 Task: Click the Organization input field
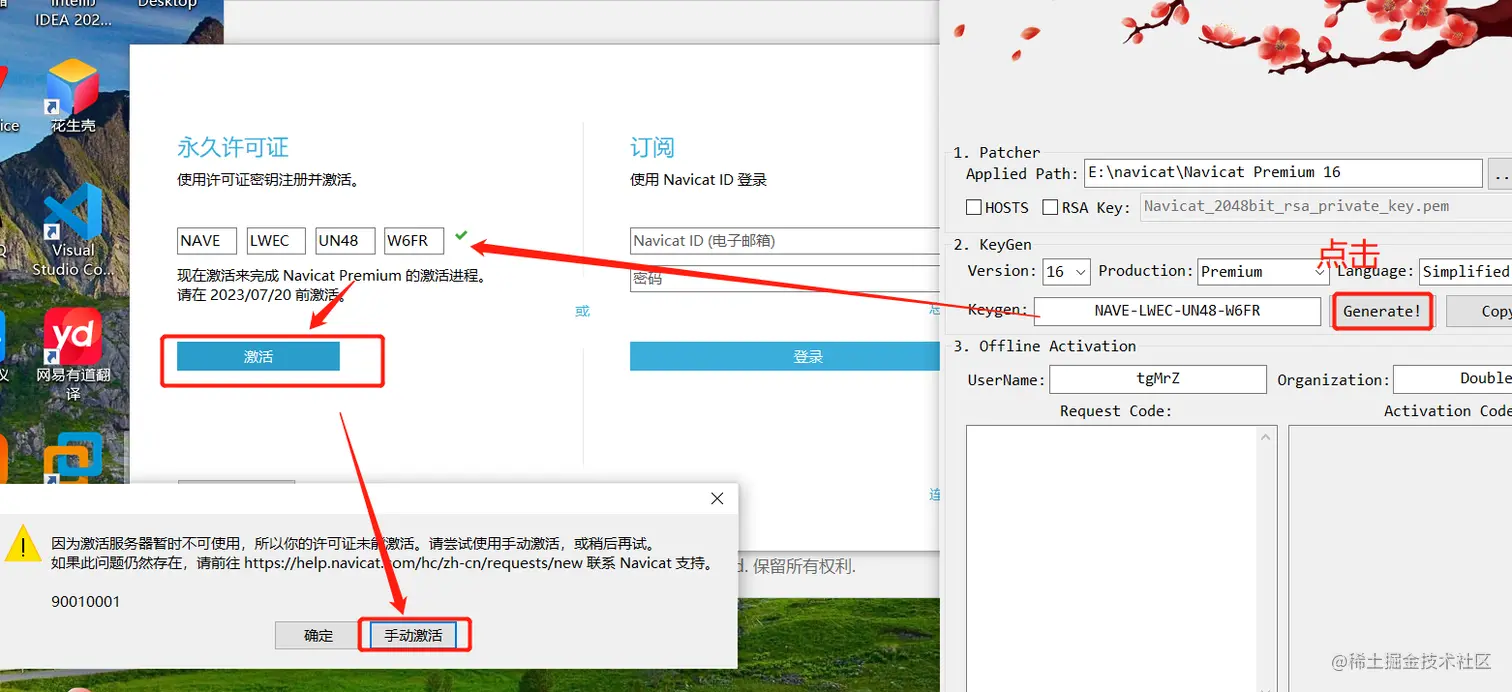(x=1452, y=379)
